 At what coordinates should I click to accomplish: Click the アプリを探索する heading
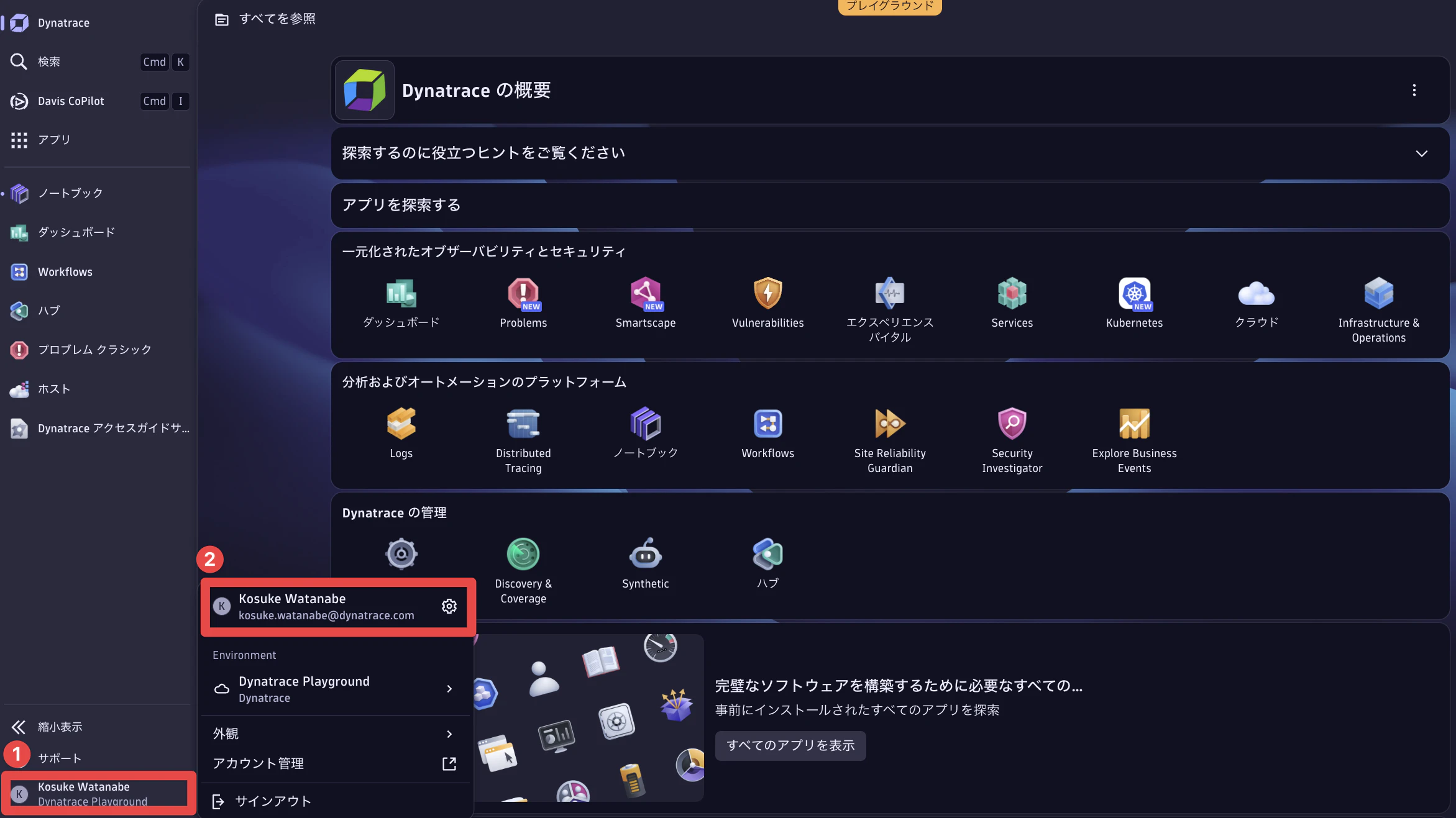tap(401, 205)
